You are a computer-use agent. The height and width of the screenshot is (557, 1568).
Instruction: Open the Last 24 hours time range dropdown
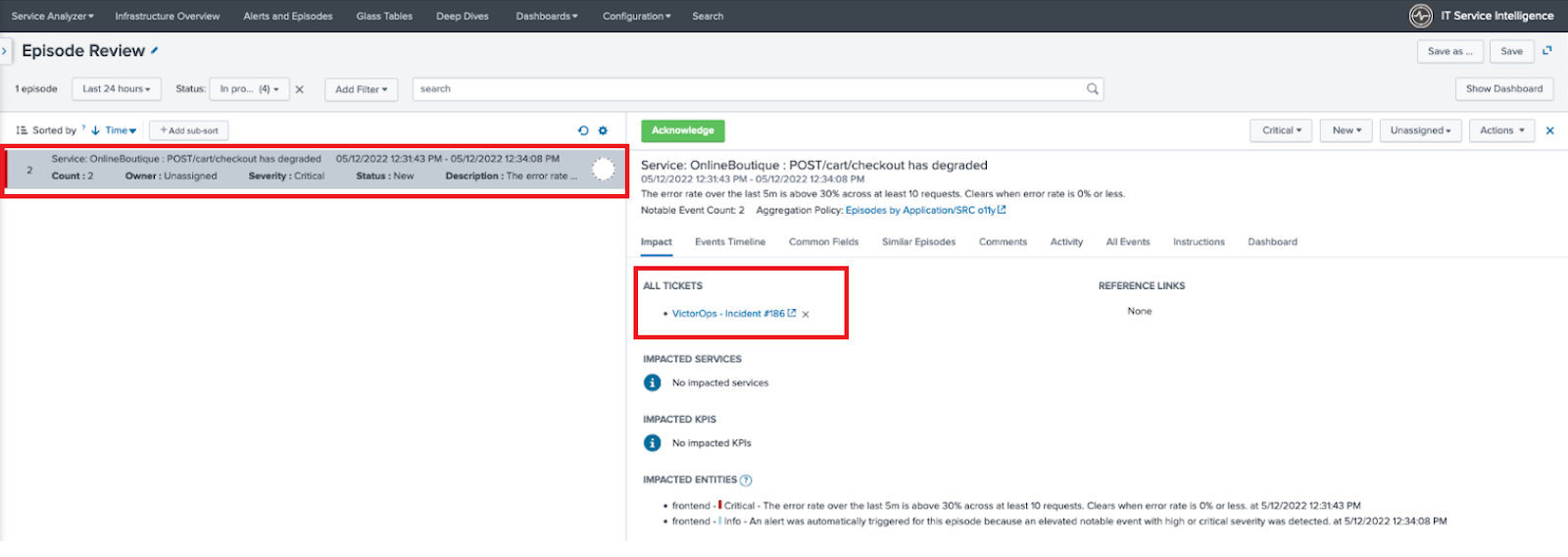(117, 89)
